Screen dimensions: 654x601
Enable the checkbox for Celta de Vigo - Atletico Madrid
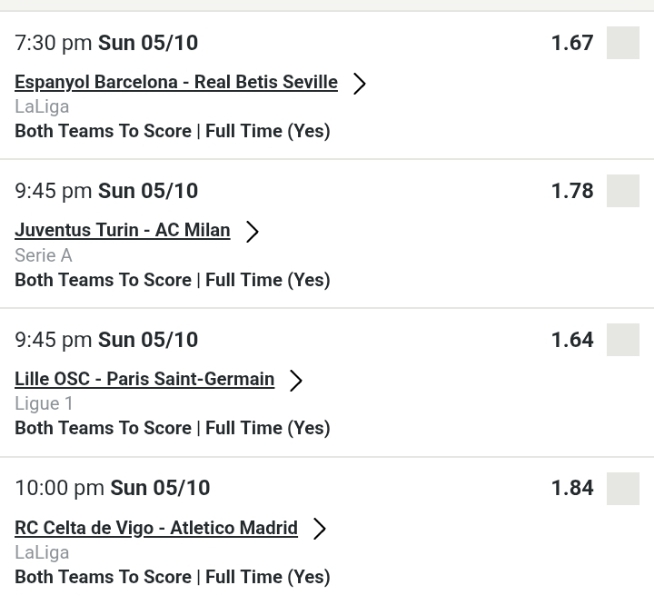point(623,487)
